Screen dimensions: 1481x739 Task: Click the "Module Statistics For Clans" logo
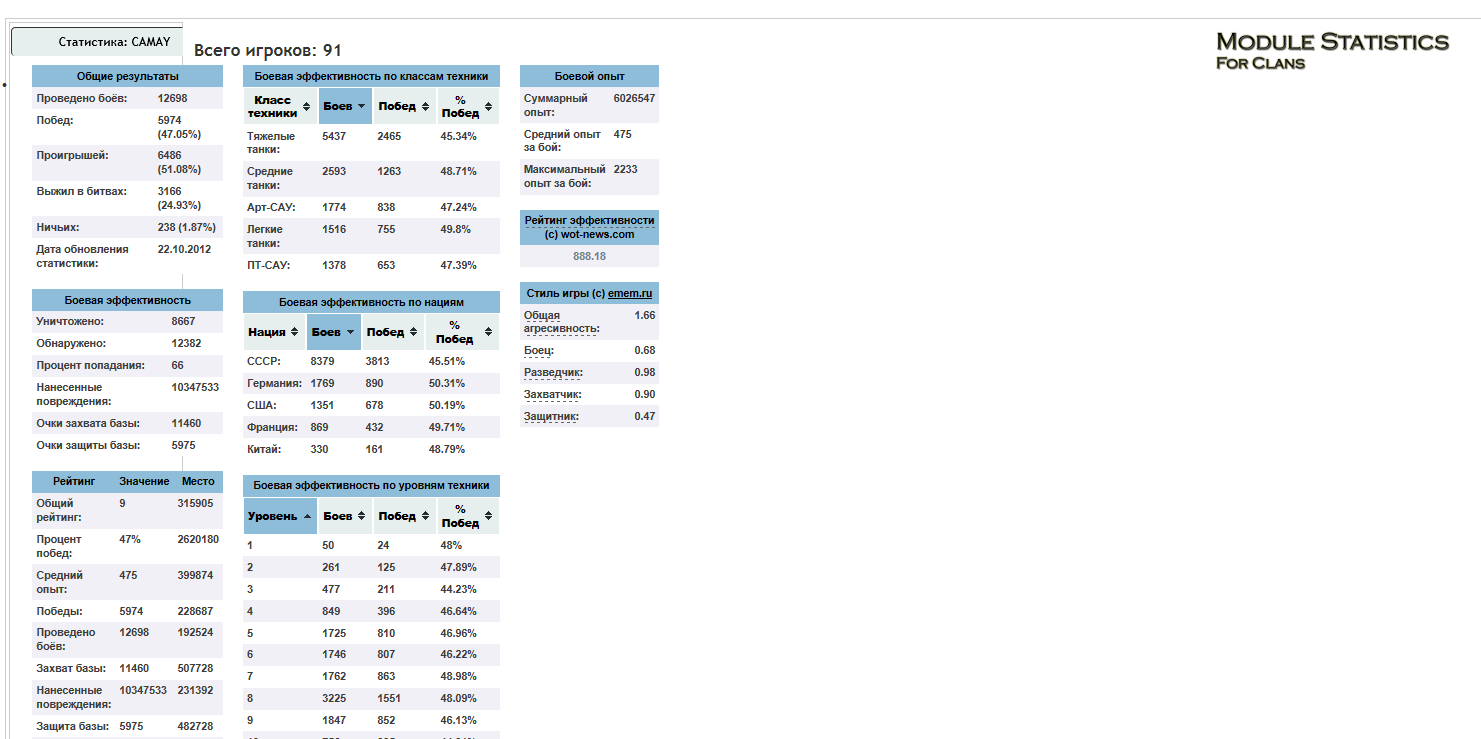(1331, 50)
